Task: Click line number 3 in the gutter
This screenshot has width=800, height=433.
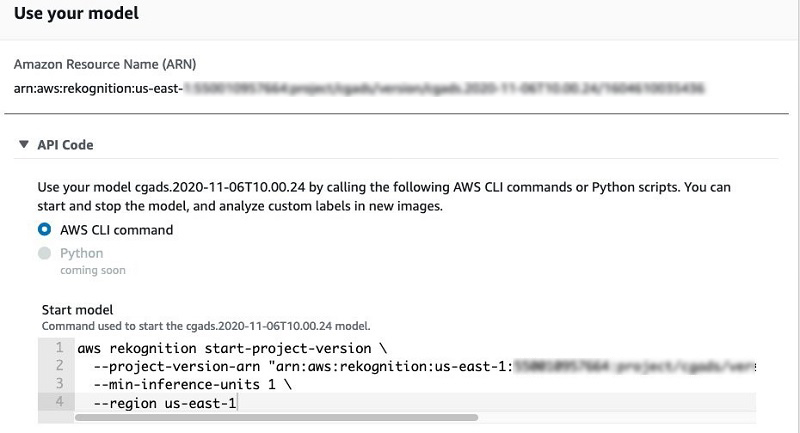Action: pos(59,384)
